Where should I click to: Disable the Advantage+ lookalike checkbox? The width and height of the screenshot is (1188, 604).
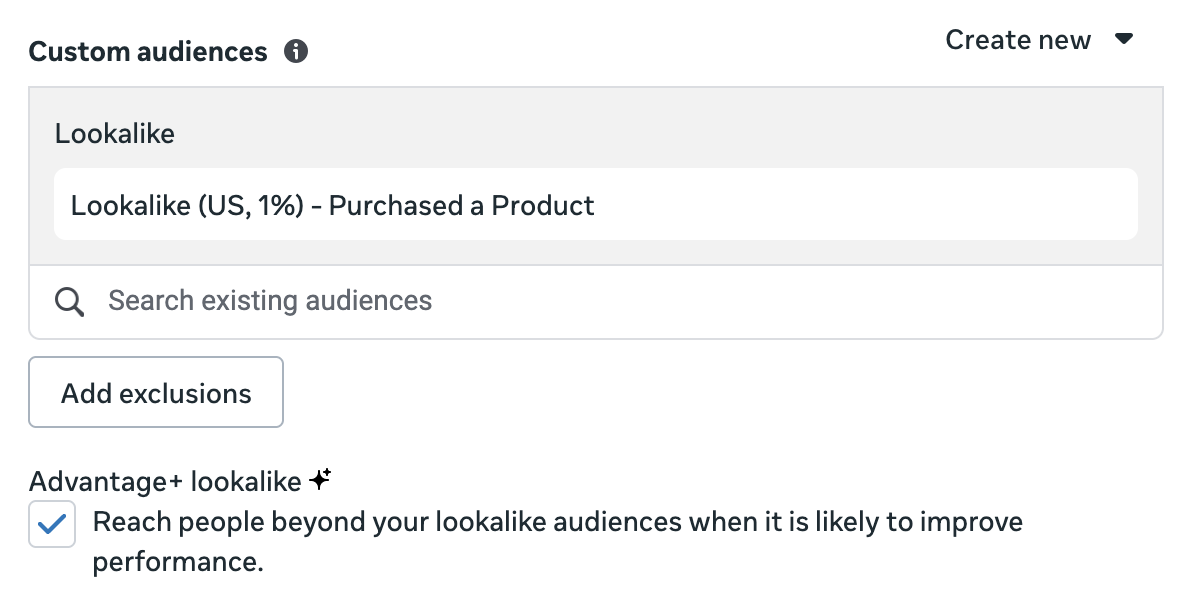pyautogui.click(x=52, y=524)
